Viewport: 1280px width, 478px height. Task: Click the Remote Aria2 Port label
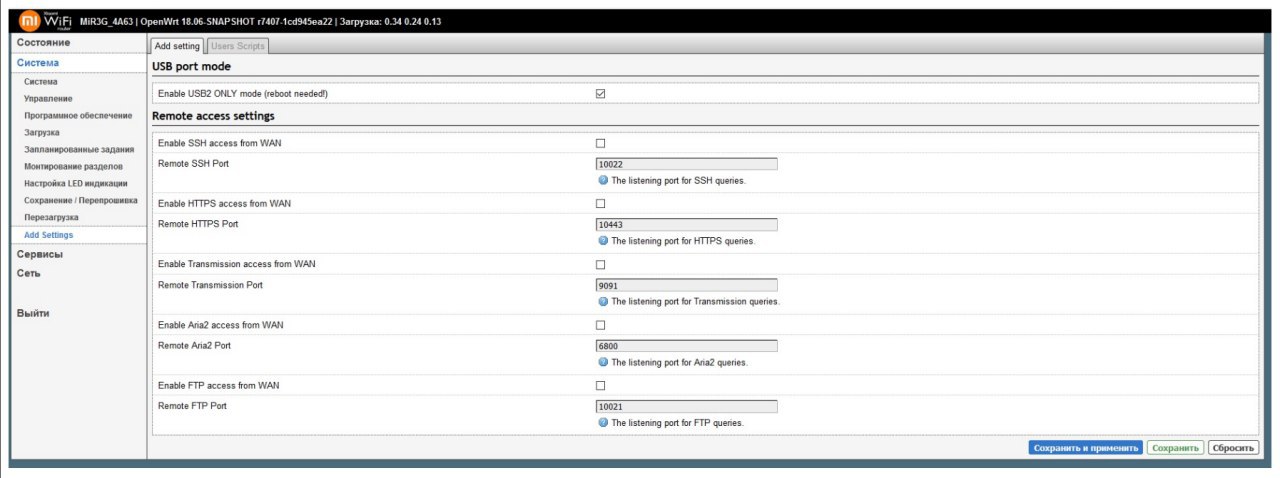[x=196, y=345]
